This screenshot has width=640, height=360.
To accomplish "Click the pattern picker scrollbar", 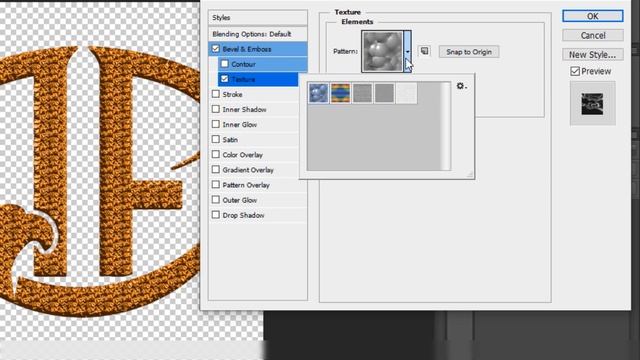I will point(446,126).
